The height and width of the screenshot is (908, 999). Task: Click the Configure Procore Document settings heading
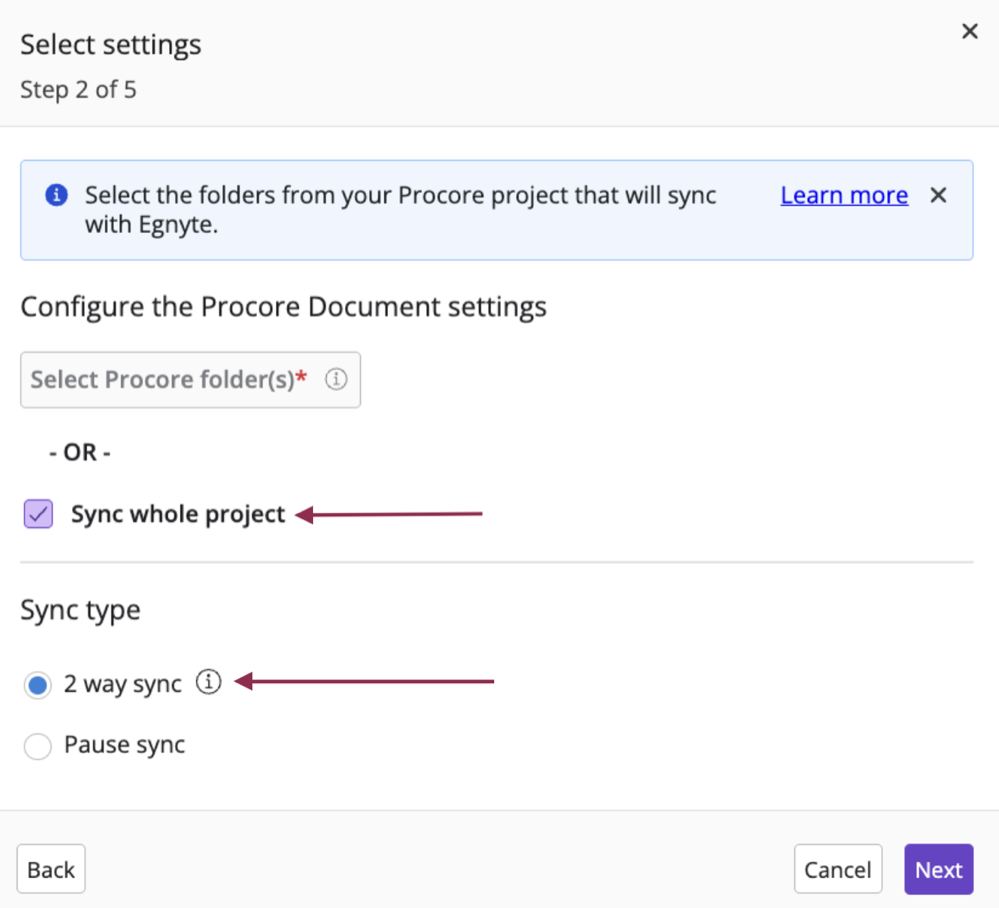click(x=283, y=306)
